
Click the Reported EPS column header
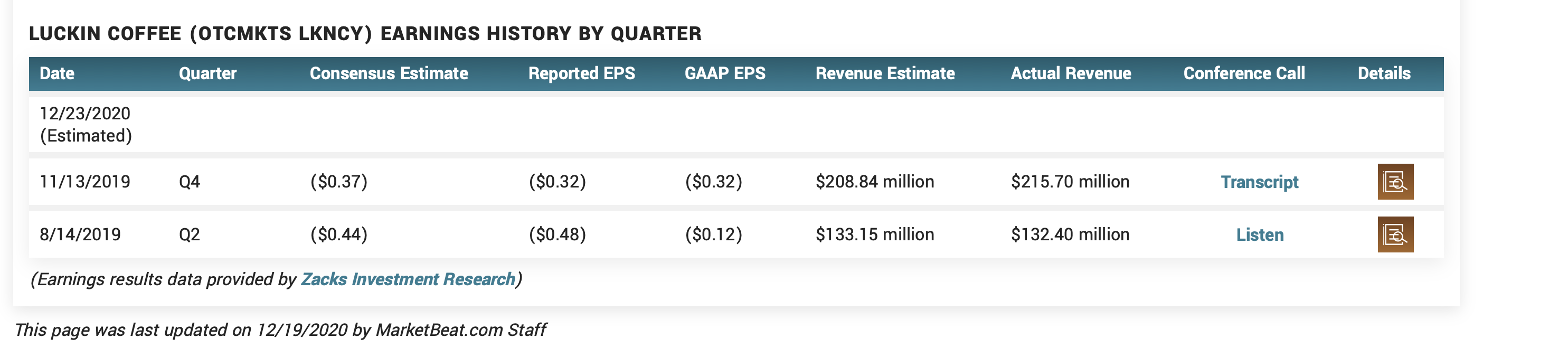[x=581, y=74]
